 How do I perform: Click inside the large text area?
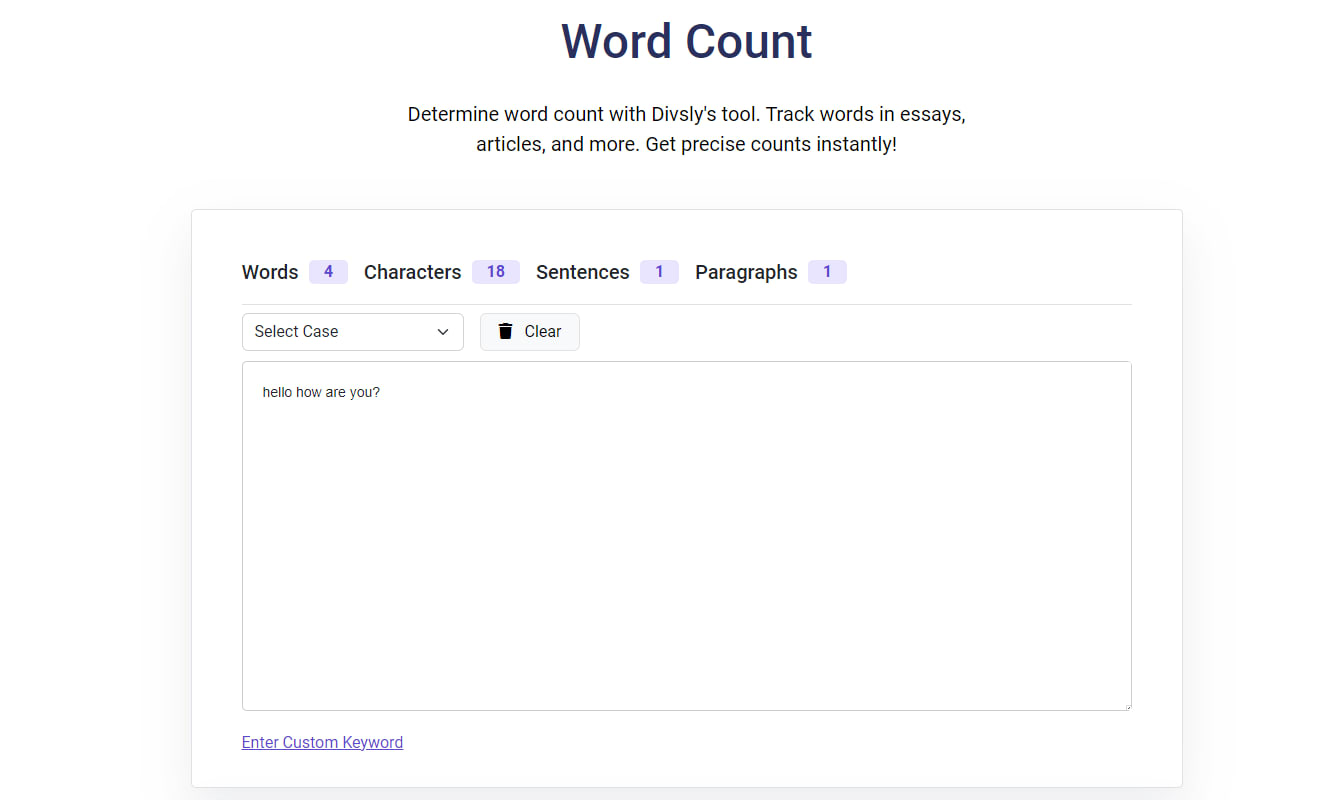click(687, 536)
